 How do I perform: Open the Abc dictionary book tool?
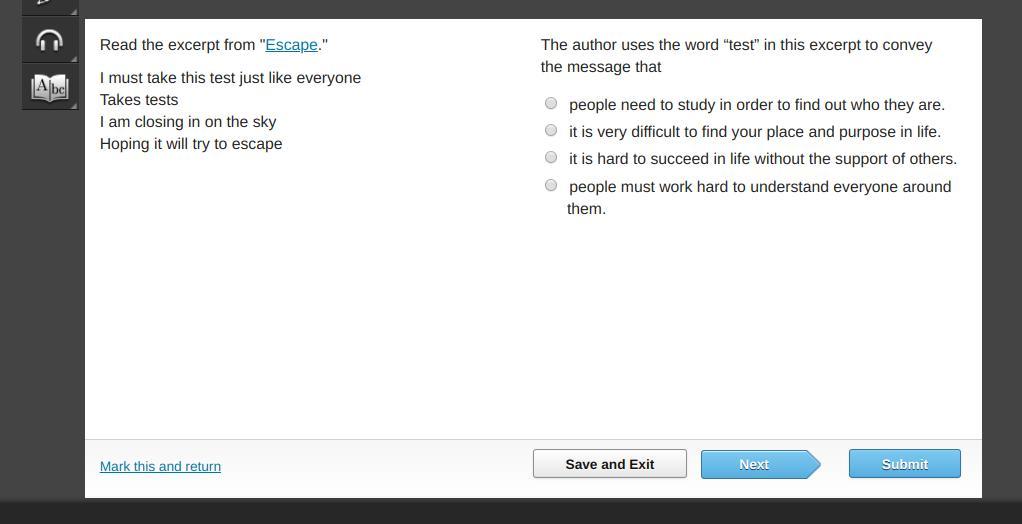[49, 88]
